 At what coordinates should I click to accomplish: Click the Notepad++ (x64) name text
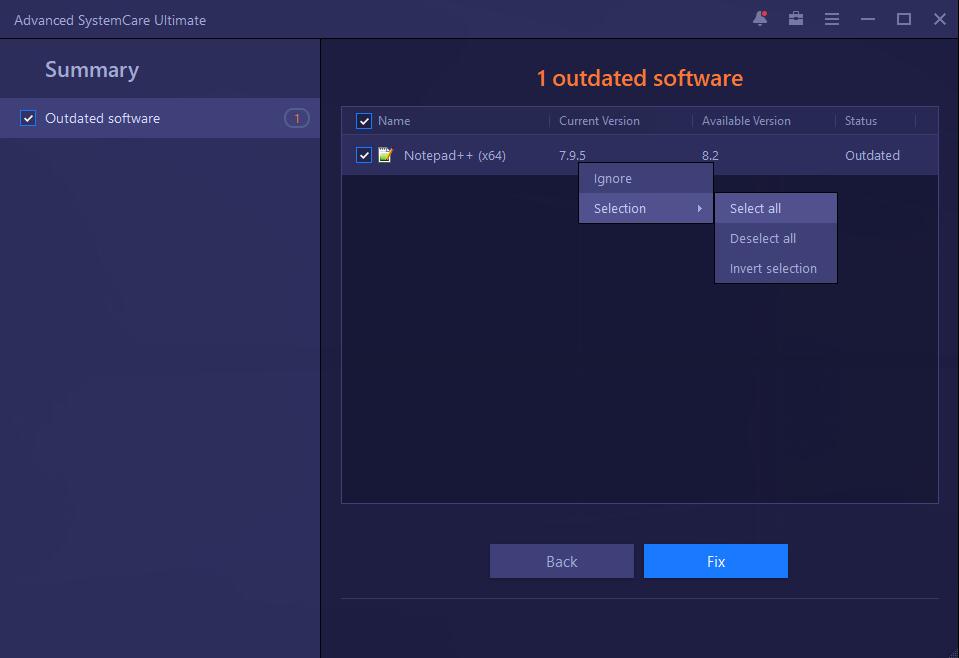pyautogui.click(x=454, y=155)
